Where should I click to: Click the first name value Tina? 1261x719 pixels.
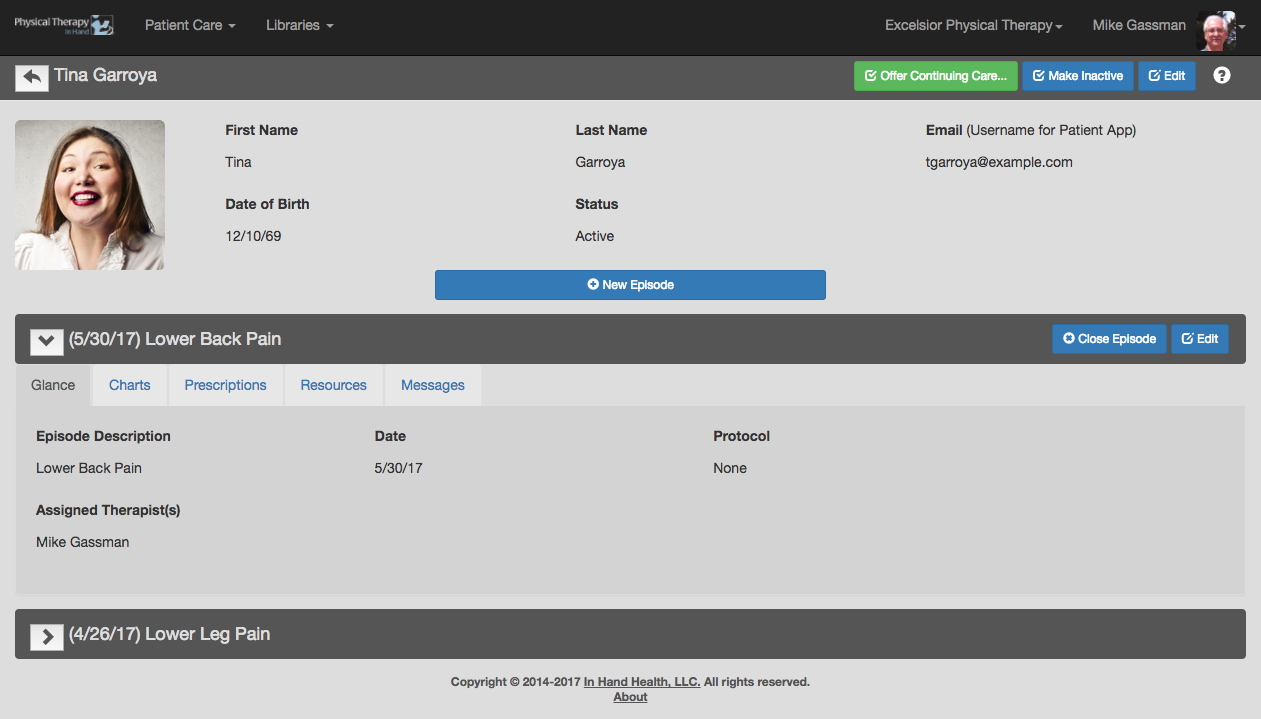[x=238, y=162]
